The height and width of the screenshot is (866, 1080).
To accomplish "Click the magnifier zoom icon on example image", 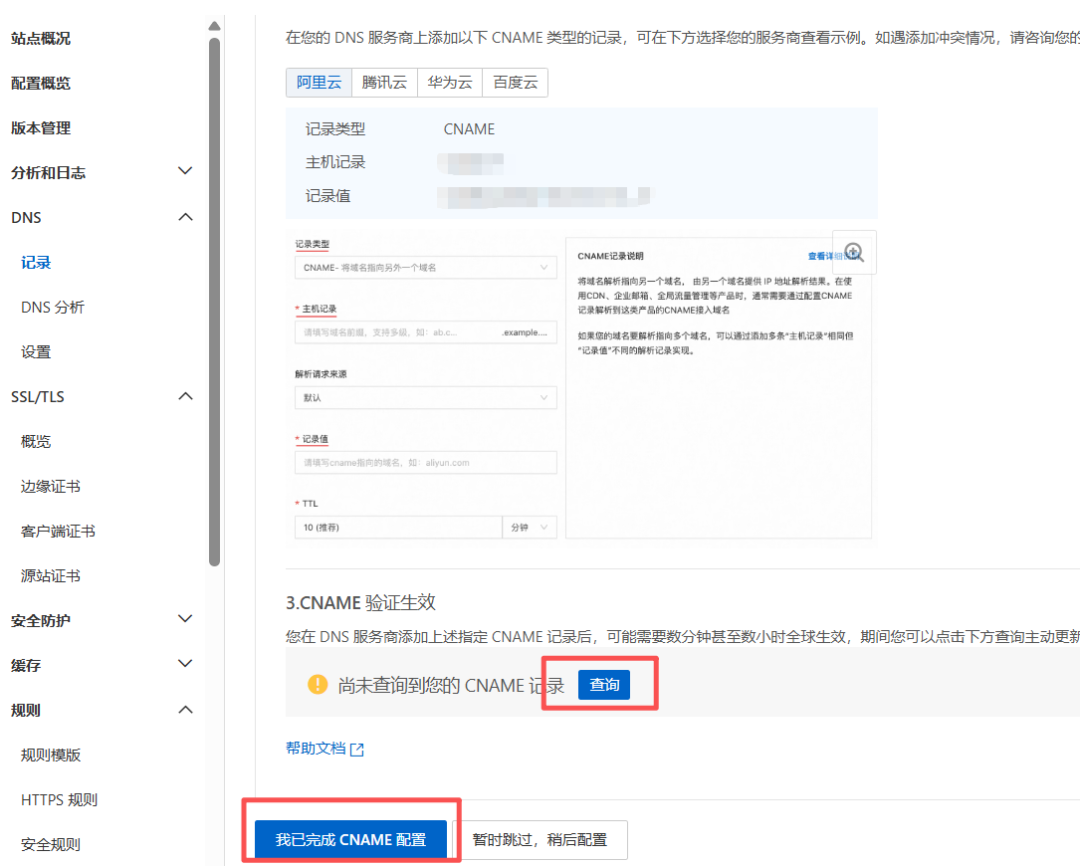I will (x=853, y=252).
